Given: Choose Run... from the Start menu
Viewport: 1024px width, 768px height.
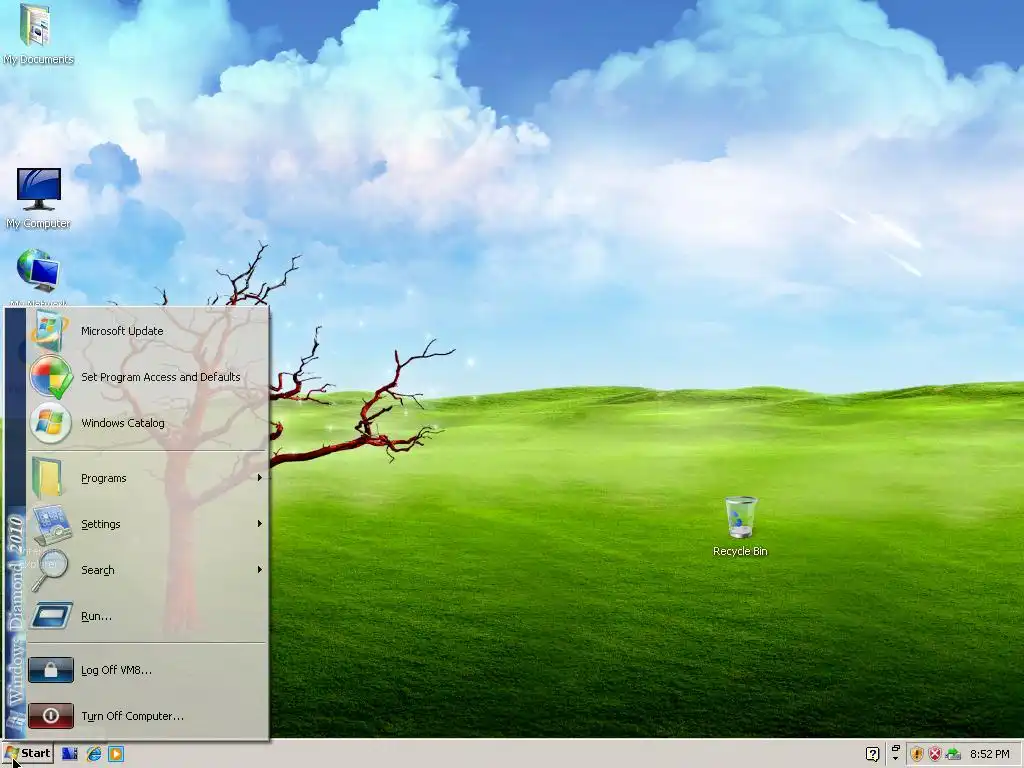Looking at the screenshot, I should (x=147, y=616).
